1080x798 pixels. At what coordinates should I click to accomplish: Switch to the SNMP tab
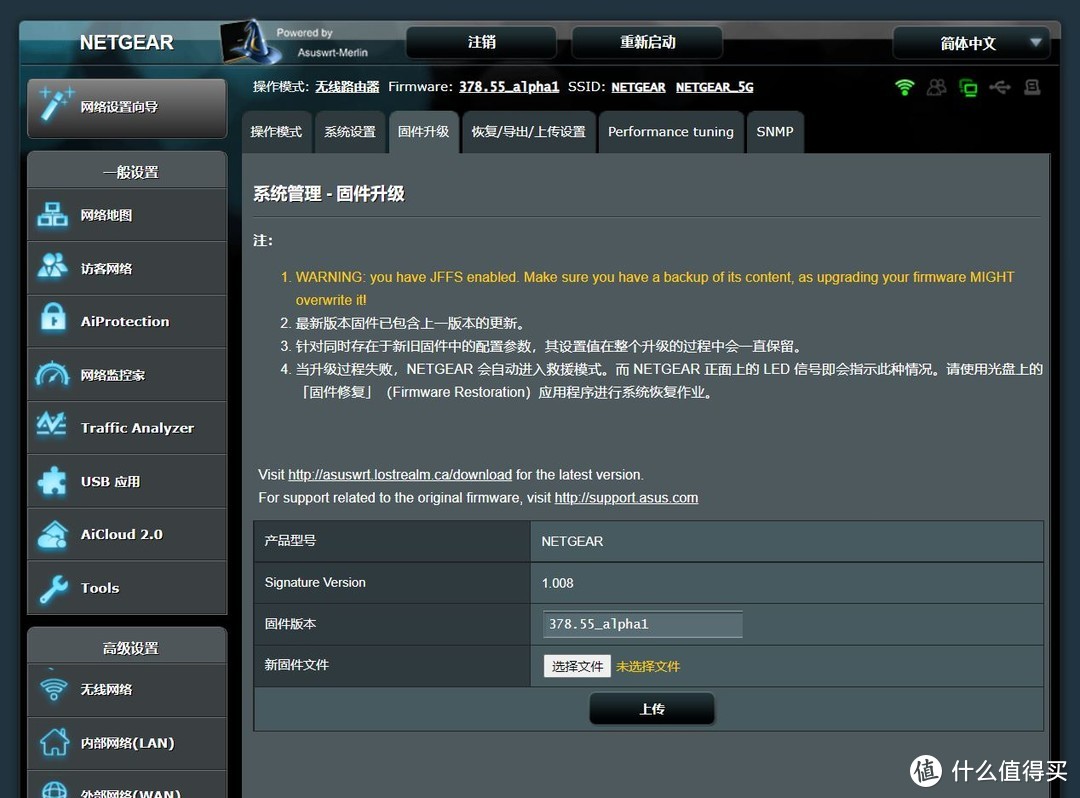coord(775,131)
